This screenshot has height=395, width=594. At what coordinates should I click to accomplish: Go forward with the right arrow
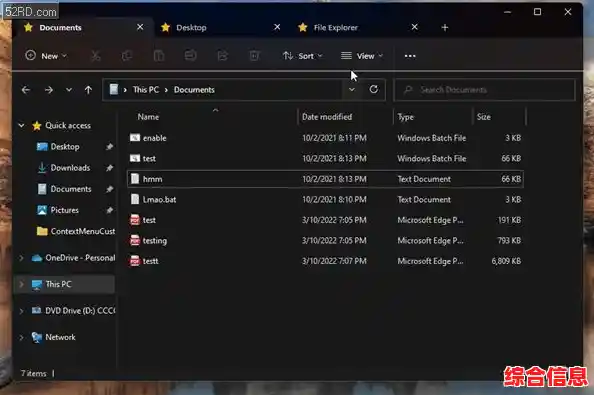tap(48, 90)
